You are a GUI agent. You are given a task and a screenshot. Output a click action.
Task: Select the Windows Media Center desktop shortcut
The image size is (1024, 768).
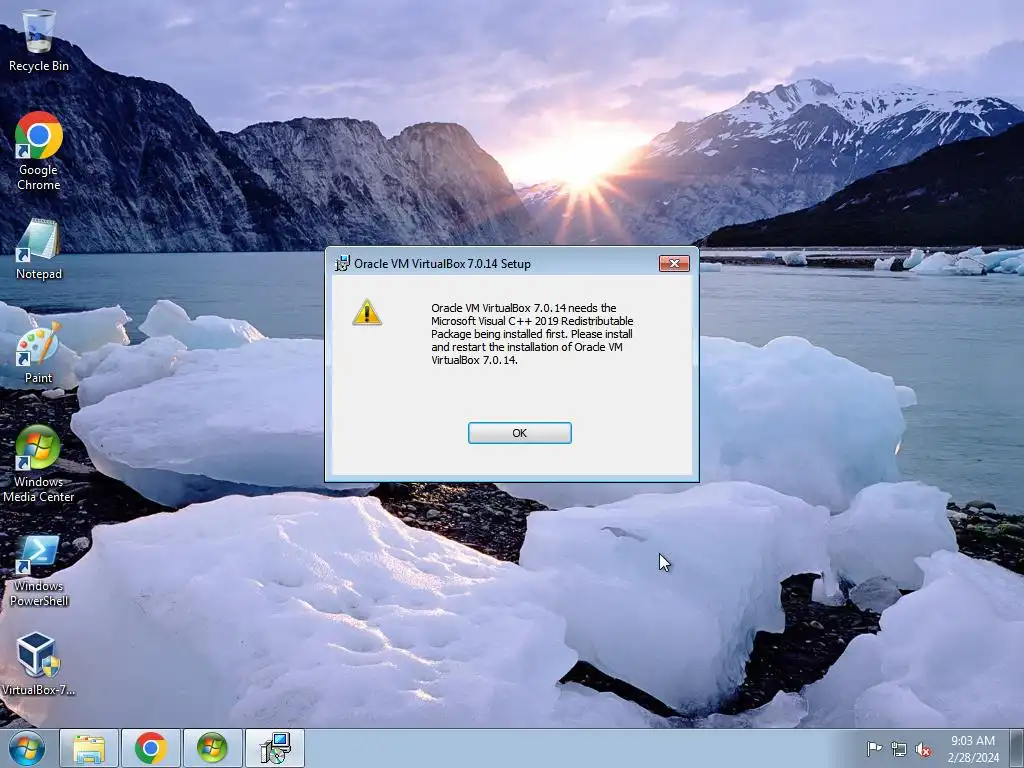tap(39, 464)
